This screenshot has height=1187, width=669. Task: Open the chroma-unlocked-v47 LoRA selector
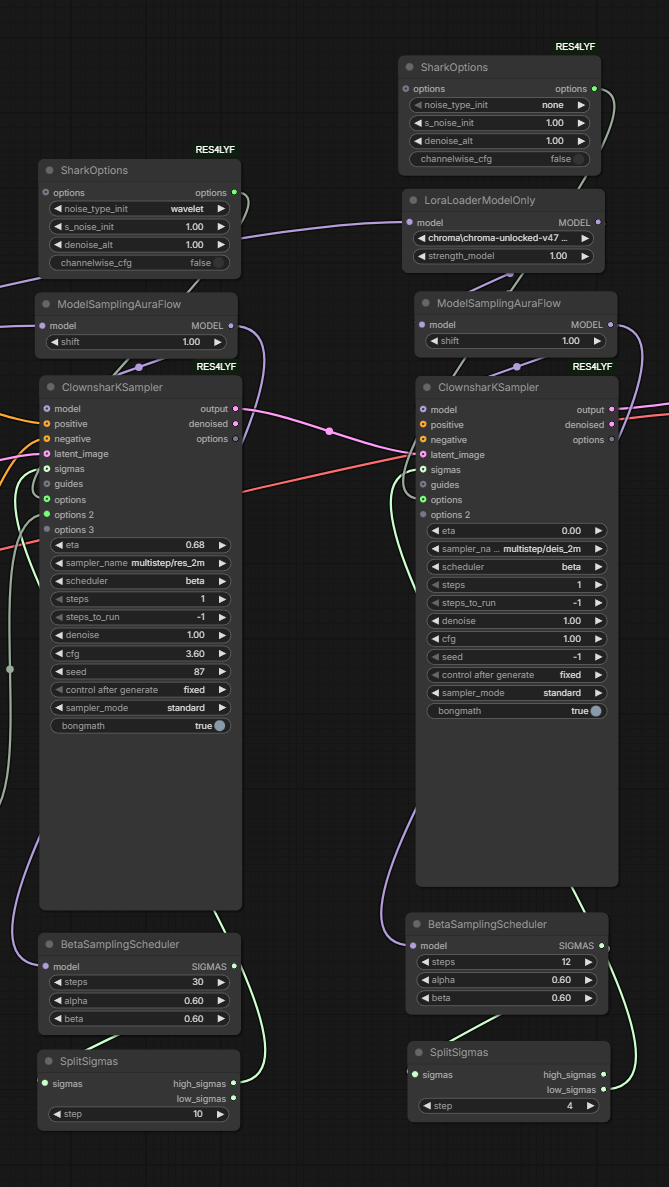(503, 238)
